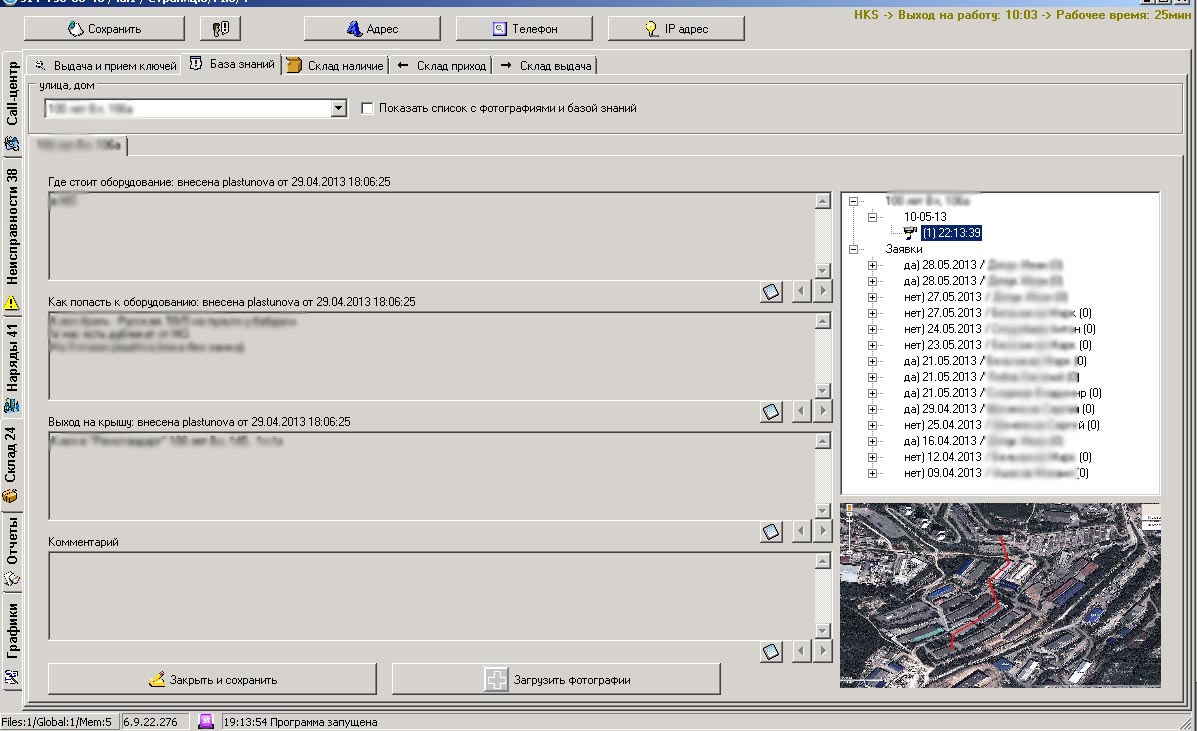
Task: Expand the нет) 23.05.2013 request entry
Action: tap(873, 346)
